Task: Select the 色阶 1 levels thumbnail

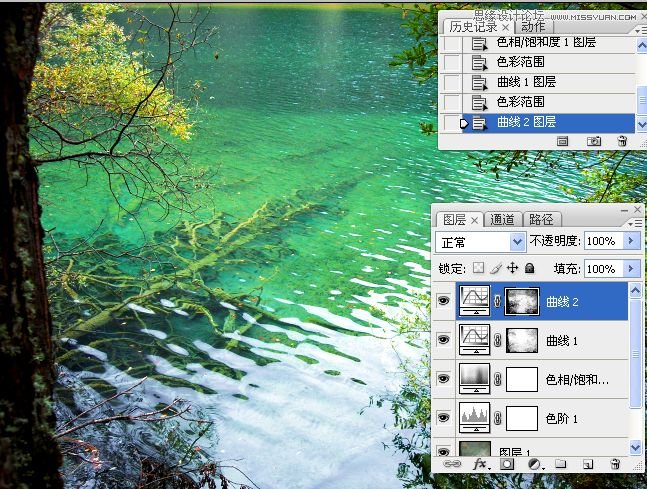Action: pos(475,418)
